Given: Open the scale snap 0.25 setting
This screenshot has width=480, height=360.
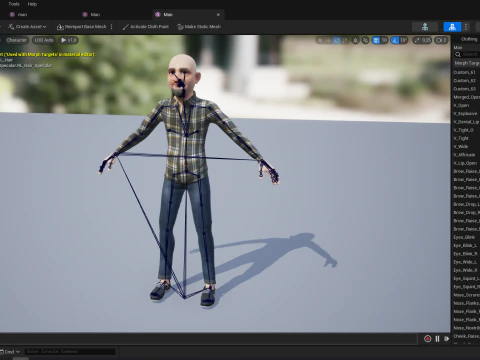Looking at the screenshot, I should 422,40.
